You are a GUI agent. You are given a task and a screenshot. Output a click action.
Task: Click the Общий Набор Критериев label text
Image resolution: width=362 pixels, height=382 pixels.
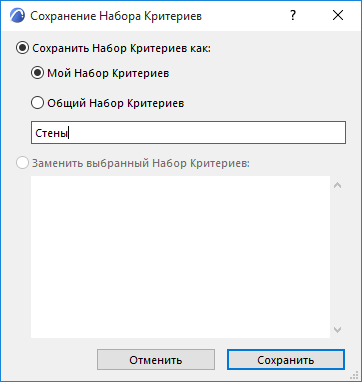[116, 103]
